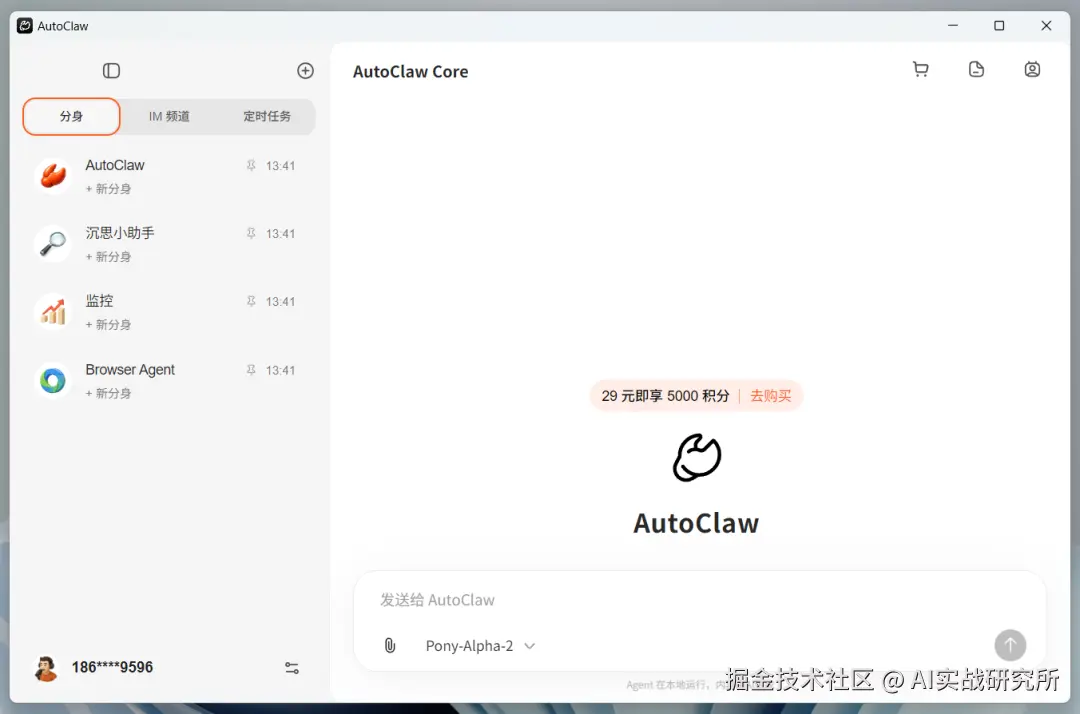
Task: Collapse the sidebar with the panel icon
Action: [111, 71]
